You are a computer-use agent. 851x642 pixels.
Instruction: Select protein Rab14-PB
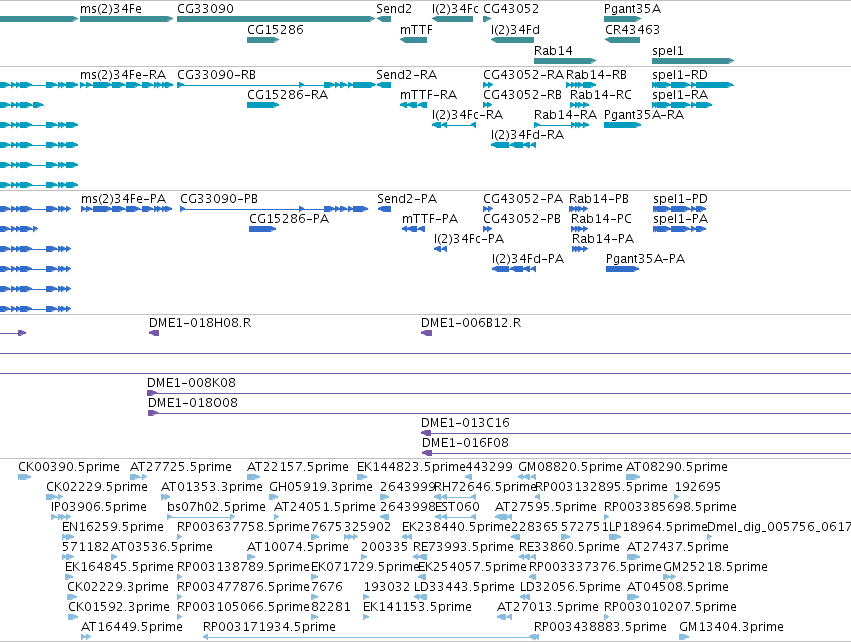click(x=599, y=199)
